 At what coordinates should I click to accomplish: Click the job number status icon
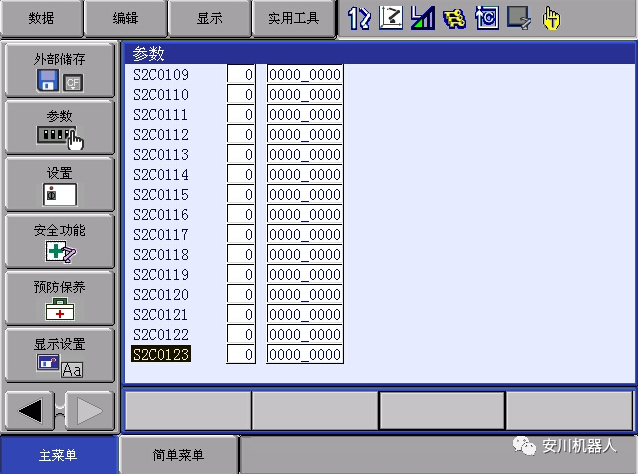(359, 18)
